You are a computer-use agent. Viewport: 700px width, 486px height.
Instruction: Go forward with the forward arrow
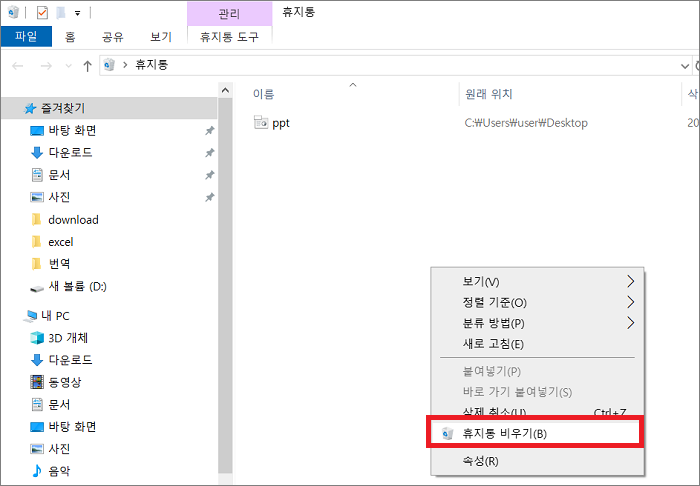click(x=46, y=66)
